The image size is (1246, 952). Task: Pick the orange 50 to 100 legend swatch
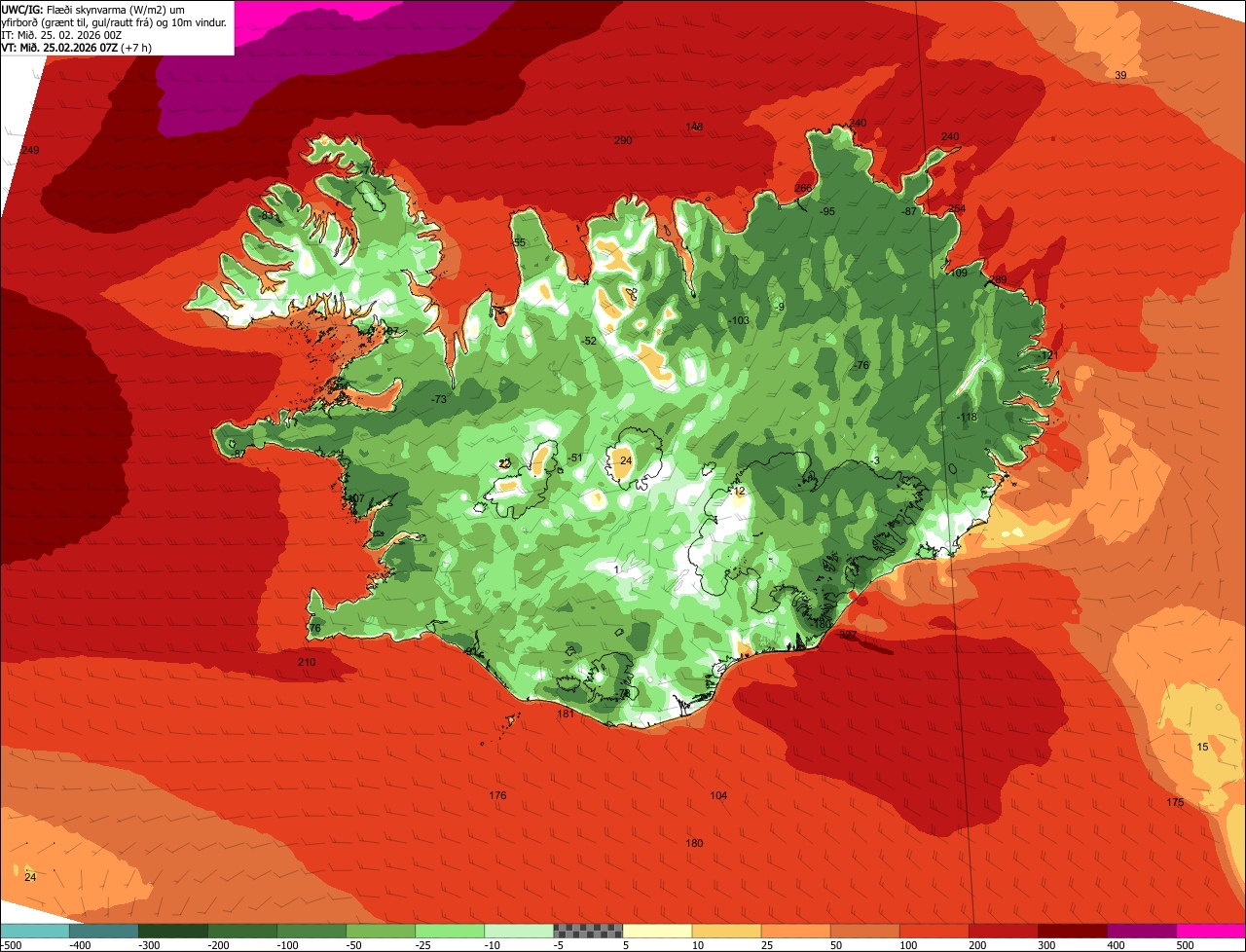point(864,931)
